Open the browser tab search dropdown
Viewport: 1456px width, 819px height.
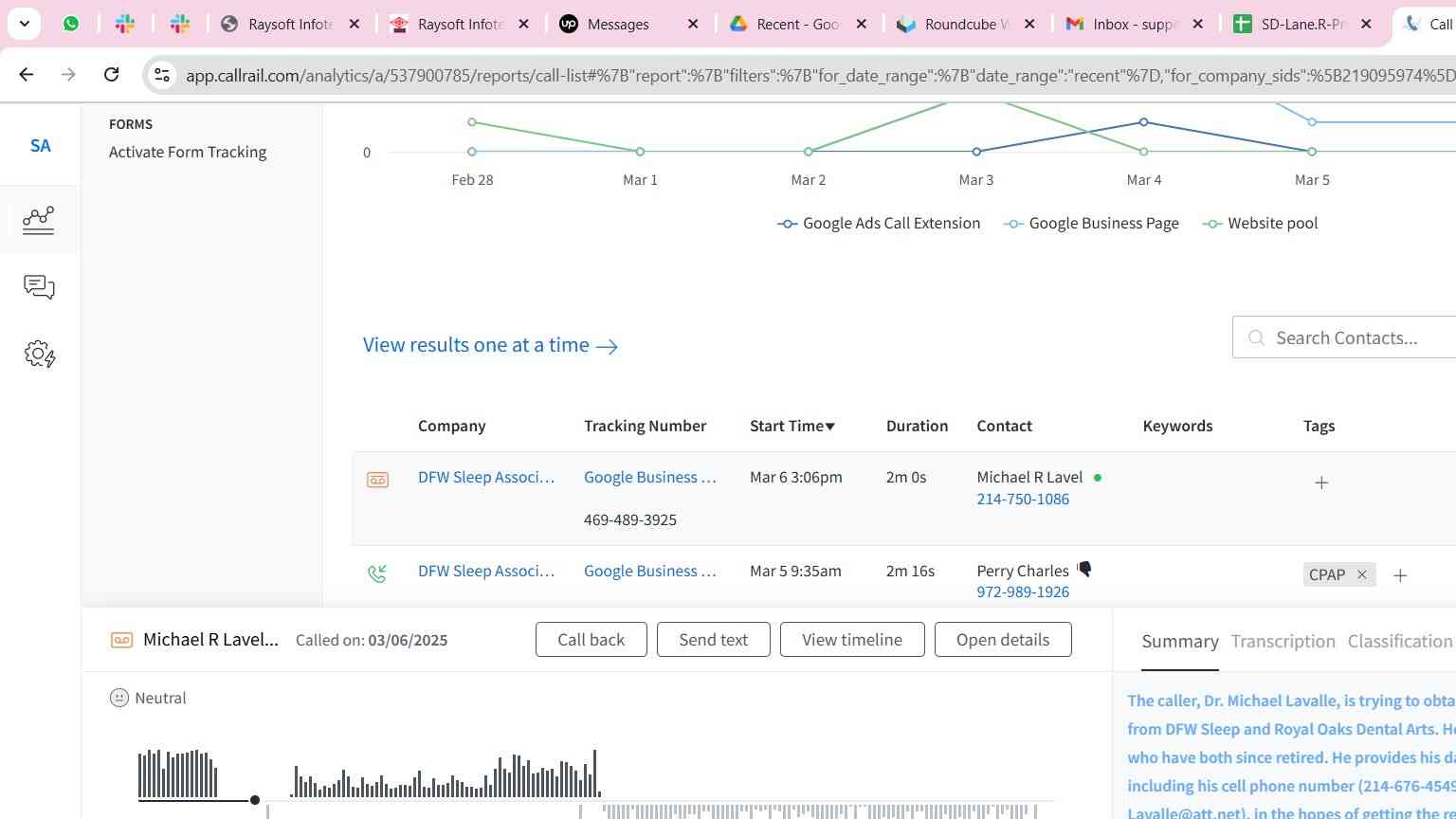(24, 24)
